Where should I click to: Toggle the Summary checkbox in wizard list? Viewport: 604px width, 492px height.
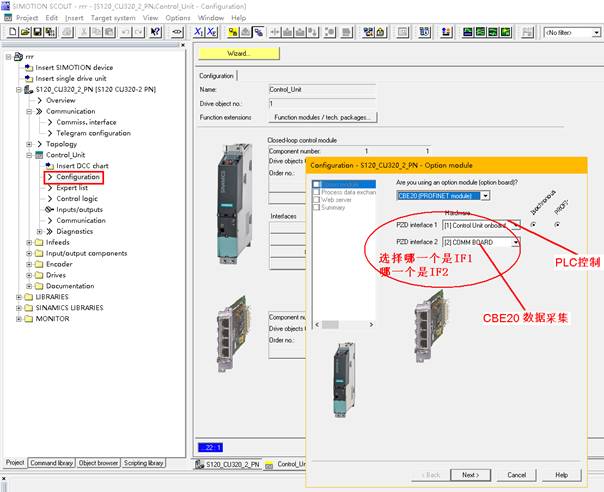[317, 207]
